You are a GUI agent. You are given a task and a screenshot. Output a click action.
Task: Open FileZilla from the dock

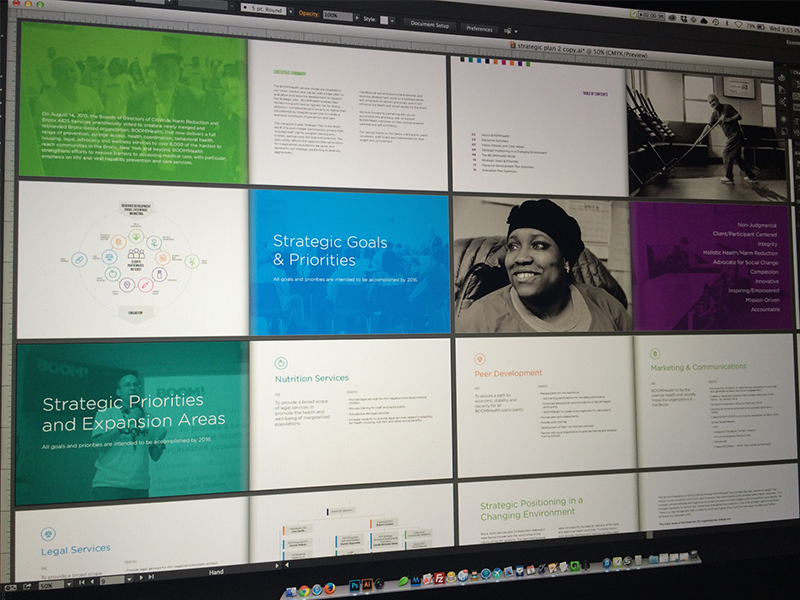click(x=439, y=578)
